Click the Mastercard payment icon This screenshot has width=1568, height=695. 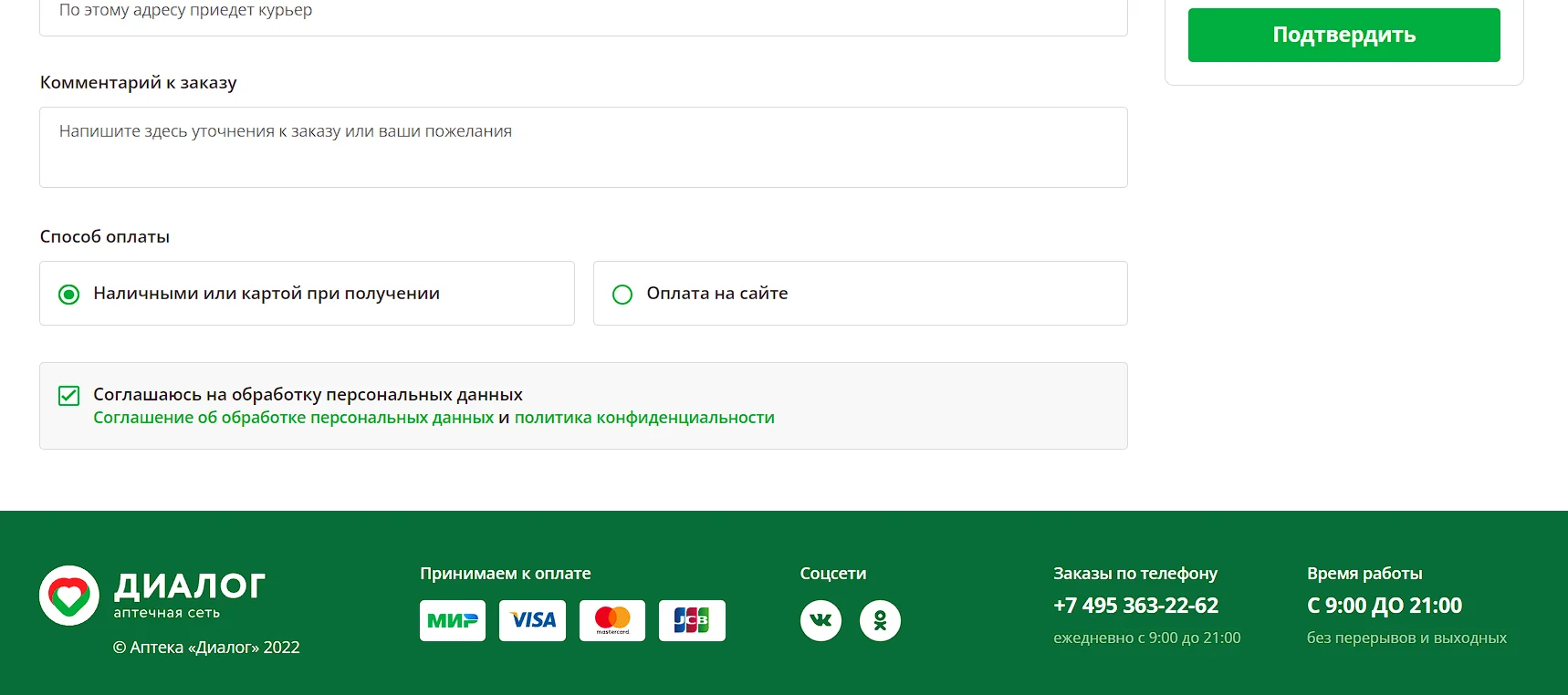tap(612, 621)
